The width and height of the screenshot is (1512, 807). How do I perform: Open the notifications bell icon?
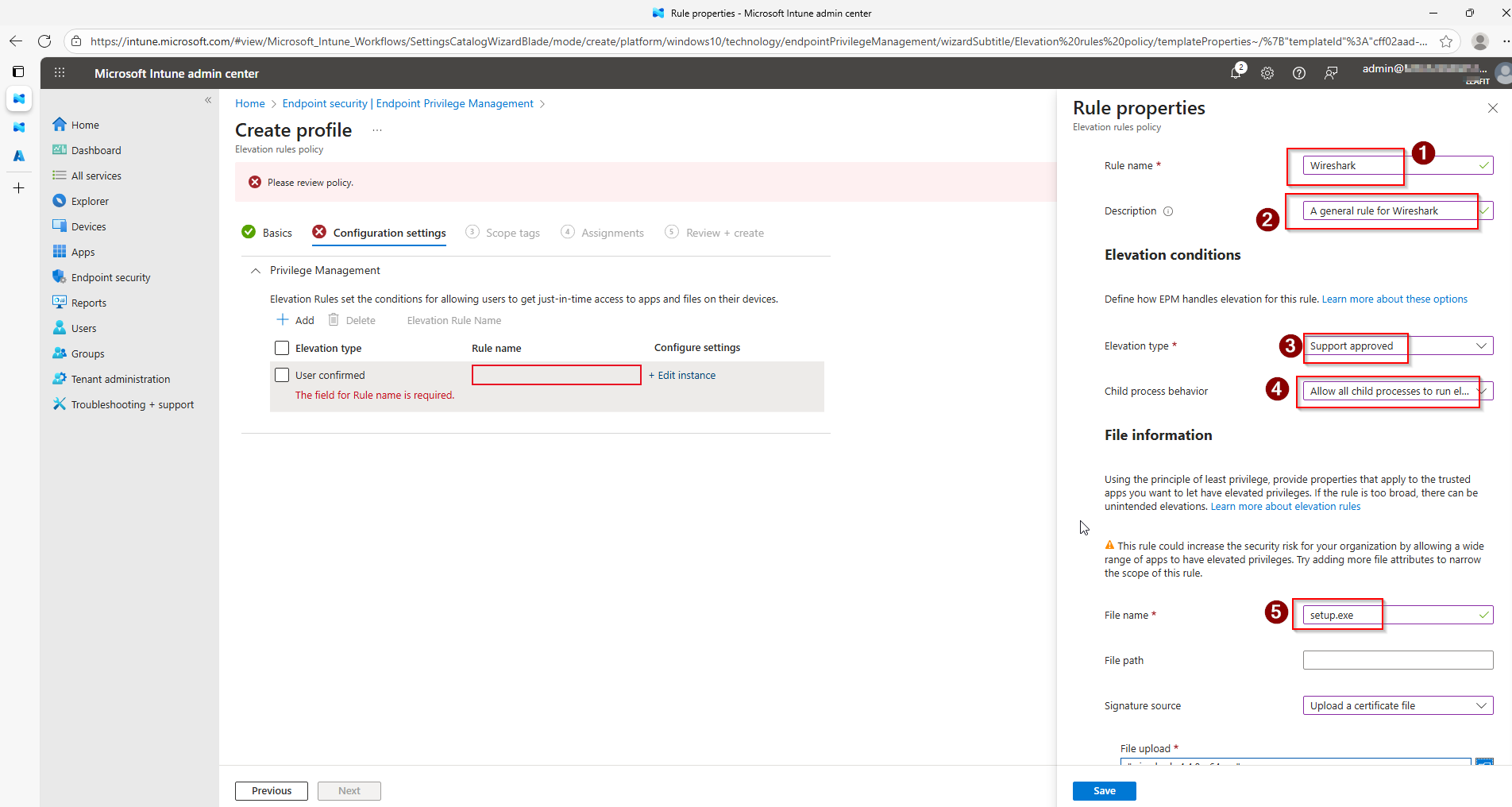(x=1236, y=73)
